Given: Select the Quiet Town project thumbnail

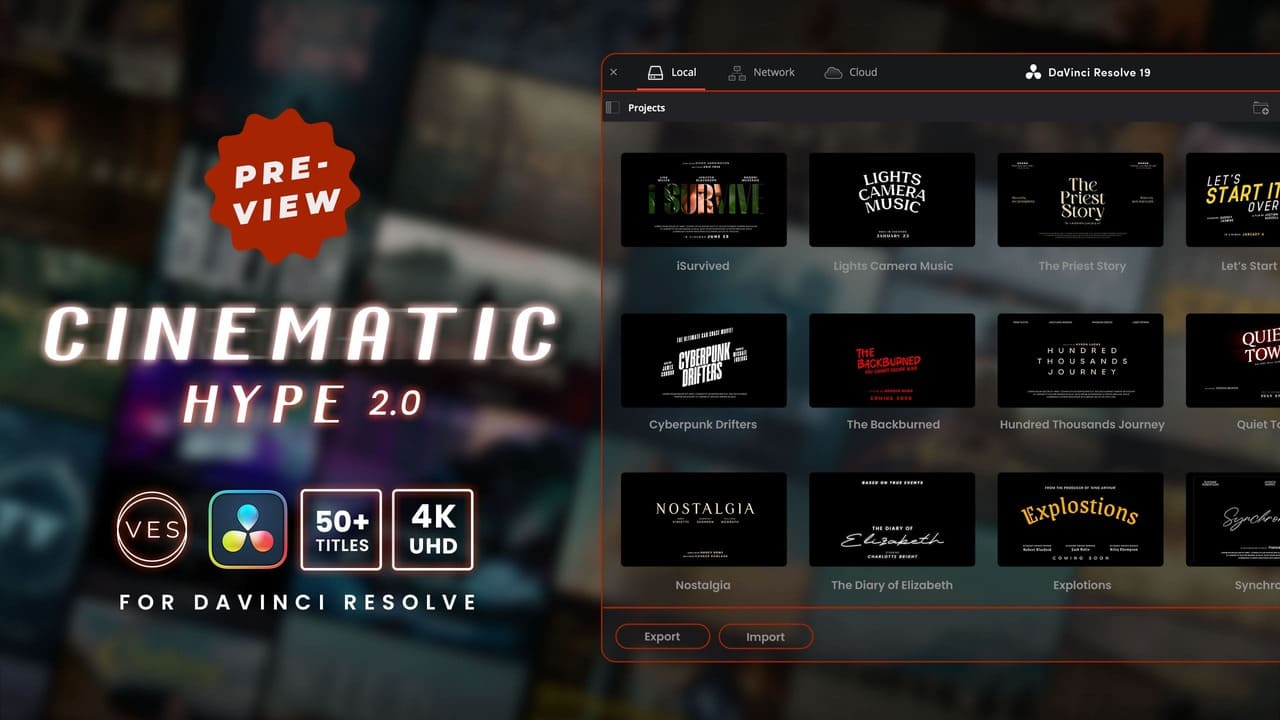Looking at the screenshot, I should 1233,360.
